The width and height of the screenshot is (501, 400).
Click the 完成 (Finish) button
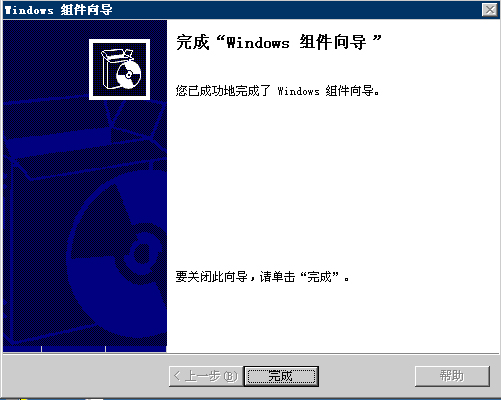[281, 376]
